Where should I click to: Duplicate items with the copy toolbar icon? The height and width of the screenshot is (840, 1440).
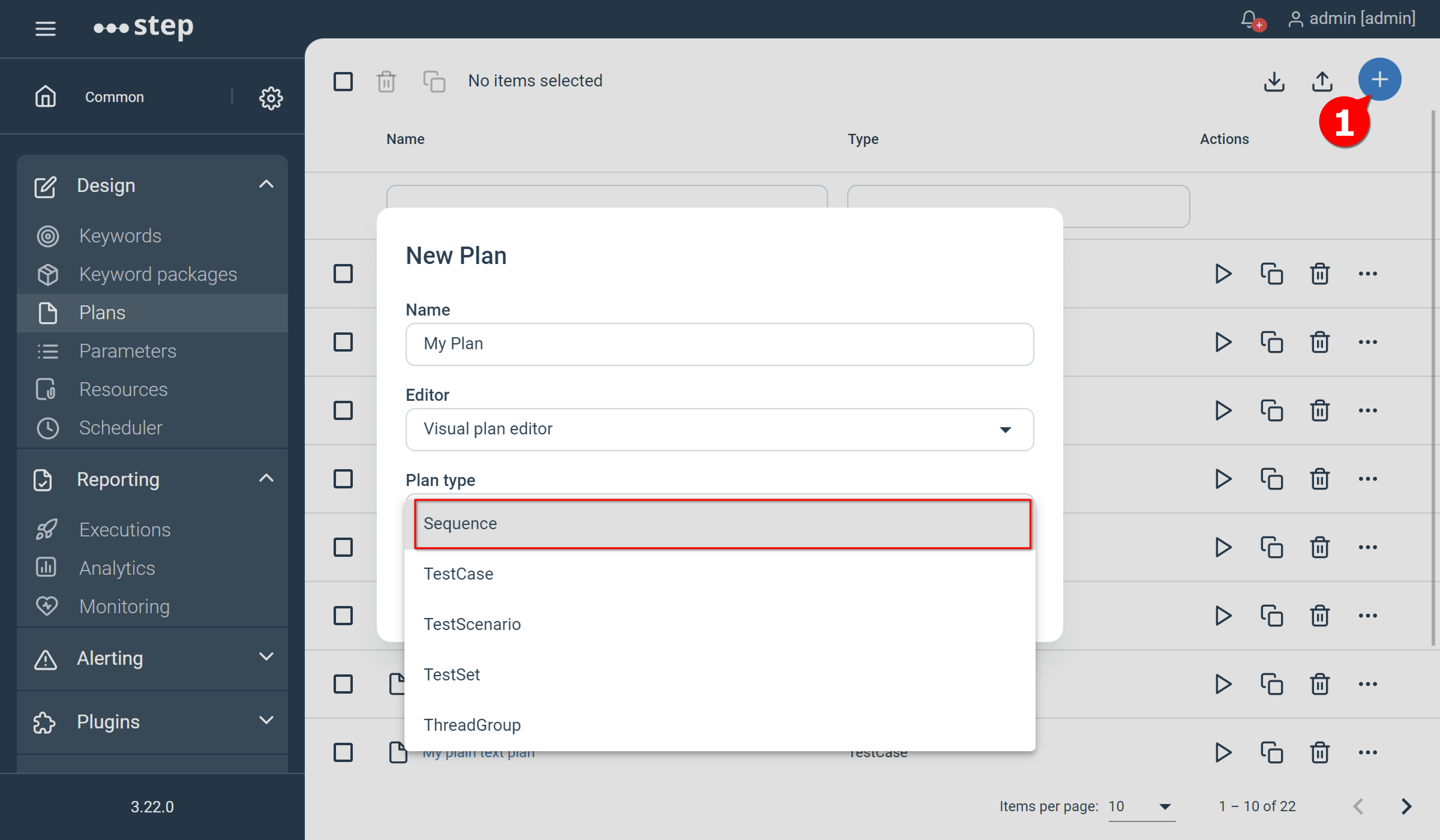click(x=434, y=81)
